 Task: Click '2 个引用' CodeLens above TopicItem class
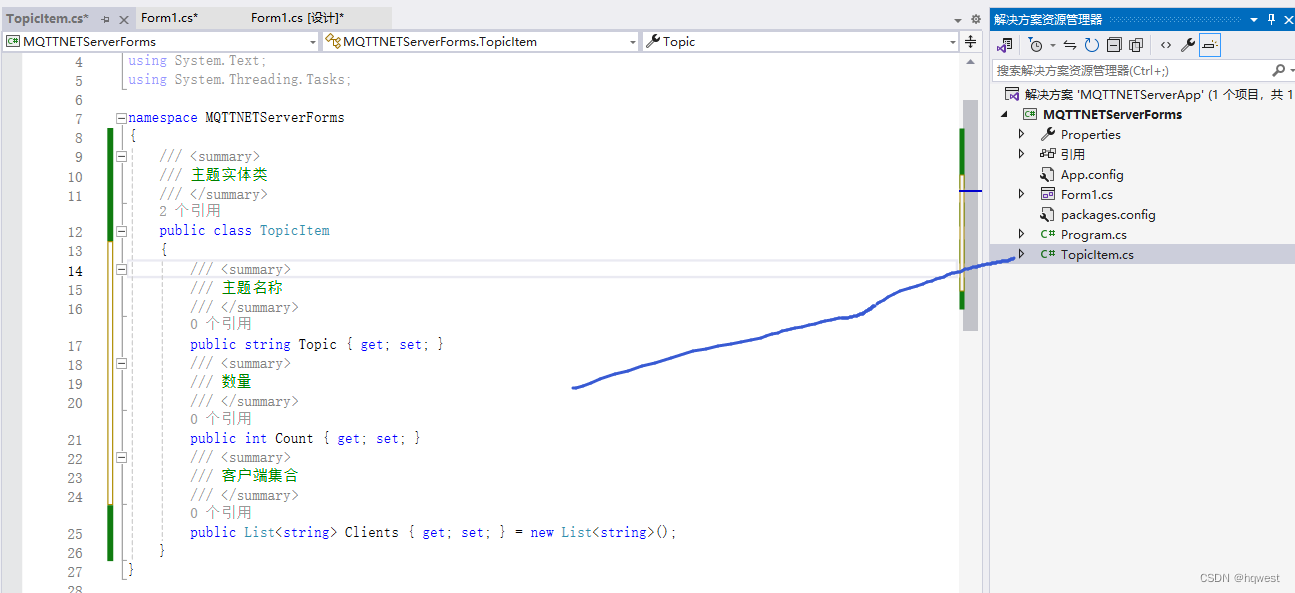click(190, 211)
